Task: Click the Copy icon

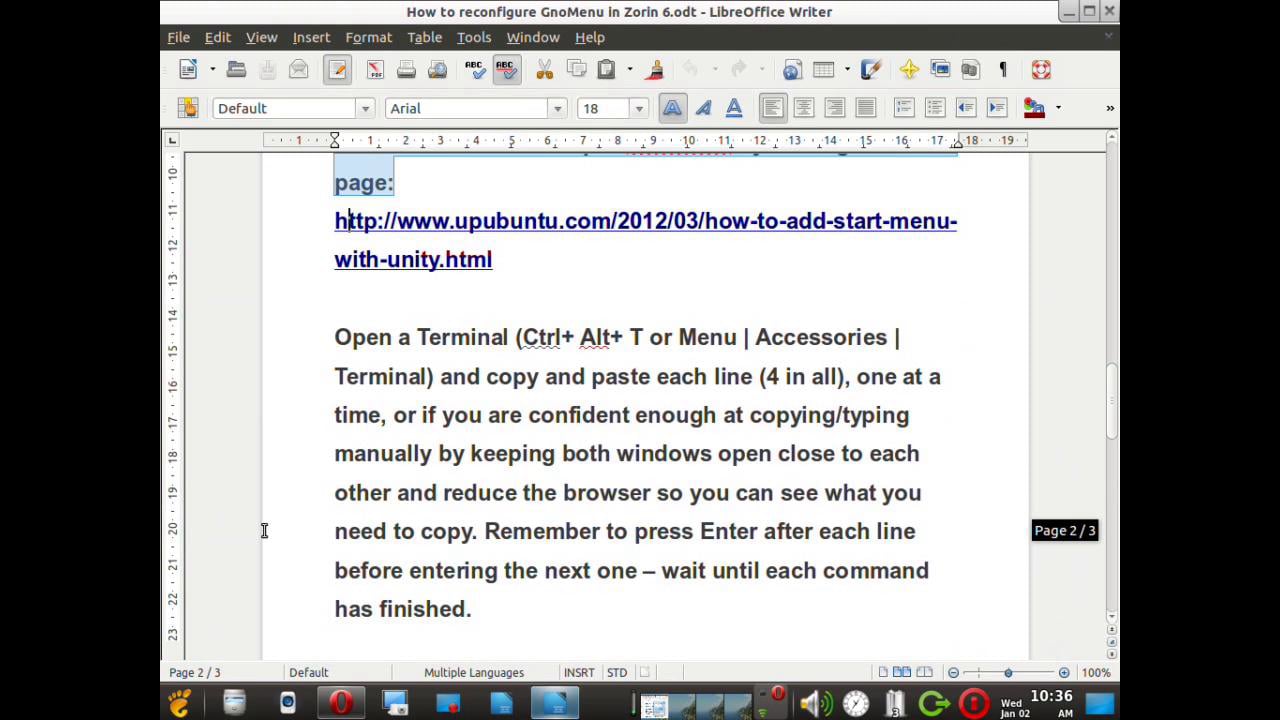Action: point(576,69)
